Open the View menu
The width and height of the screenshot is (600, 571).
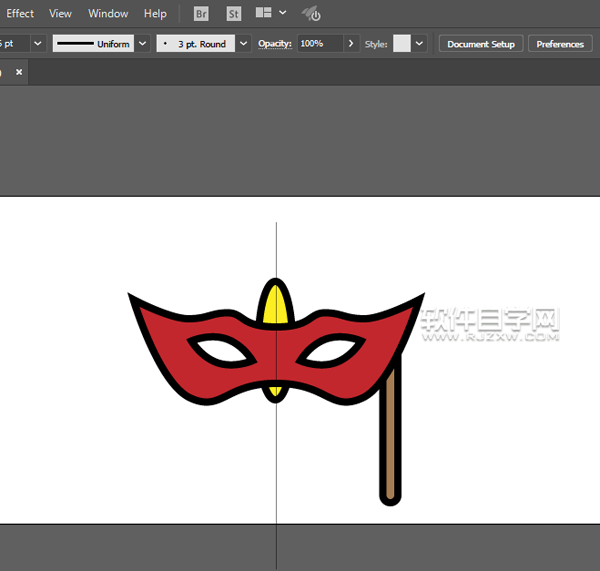click(61, 14)
